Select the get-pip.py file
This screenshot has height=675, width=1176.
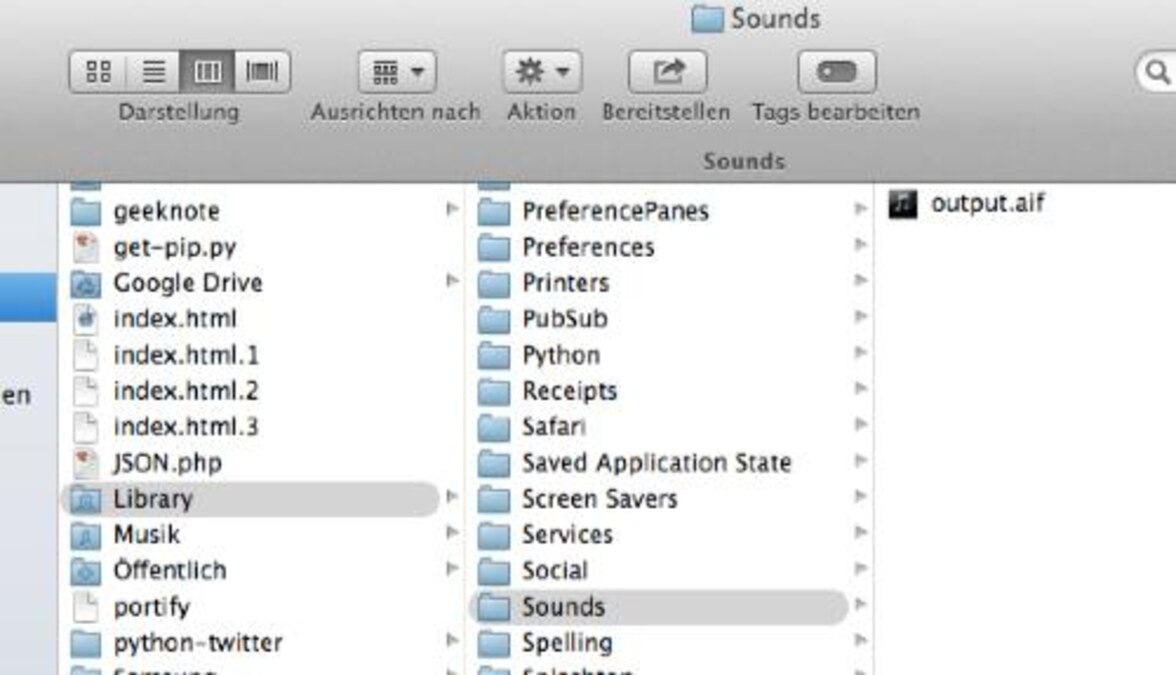174,247
